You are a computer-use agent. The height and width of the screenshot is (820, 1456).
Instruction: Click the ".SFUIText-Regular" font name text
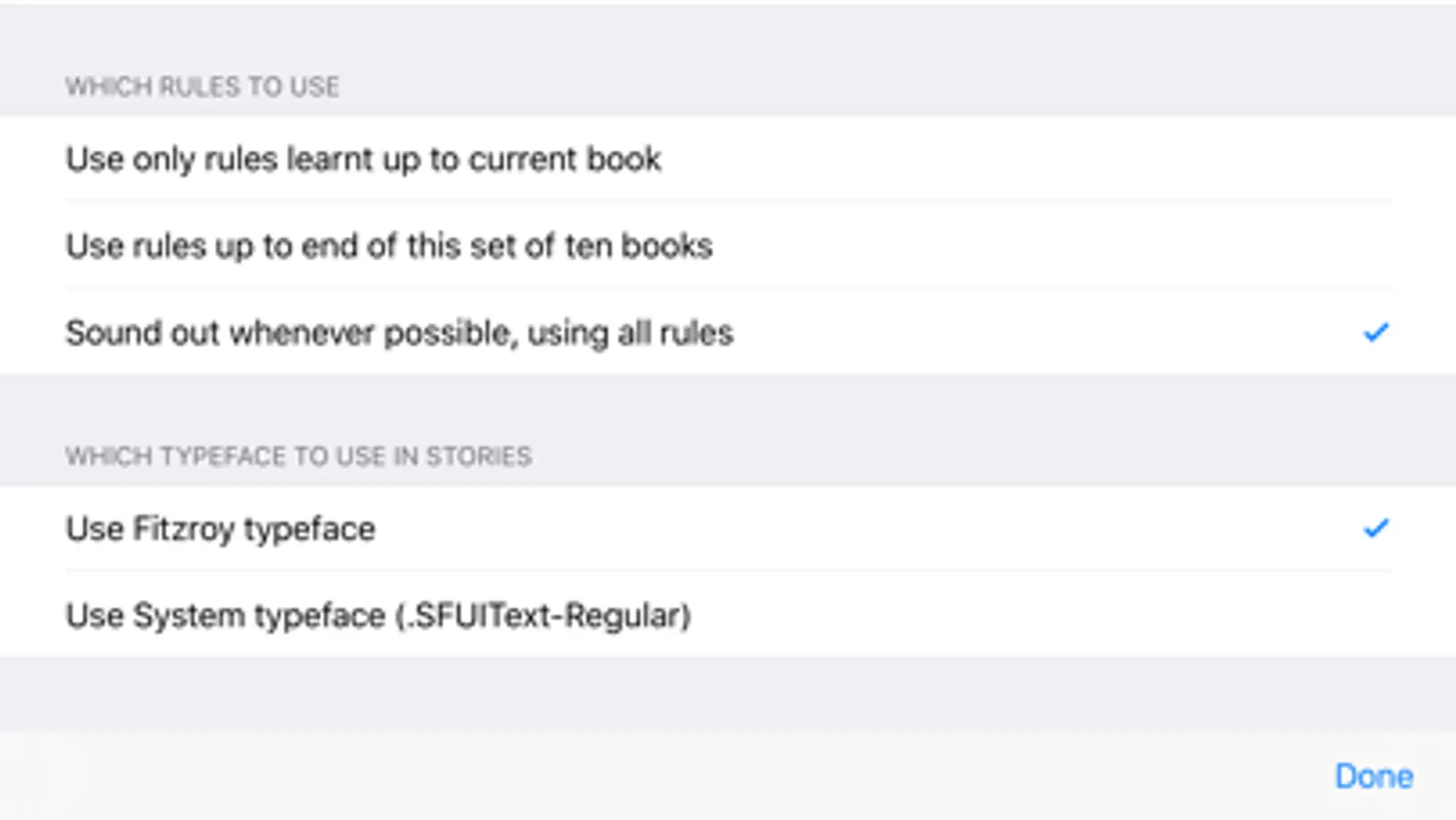point(545,616)
